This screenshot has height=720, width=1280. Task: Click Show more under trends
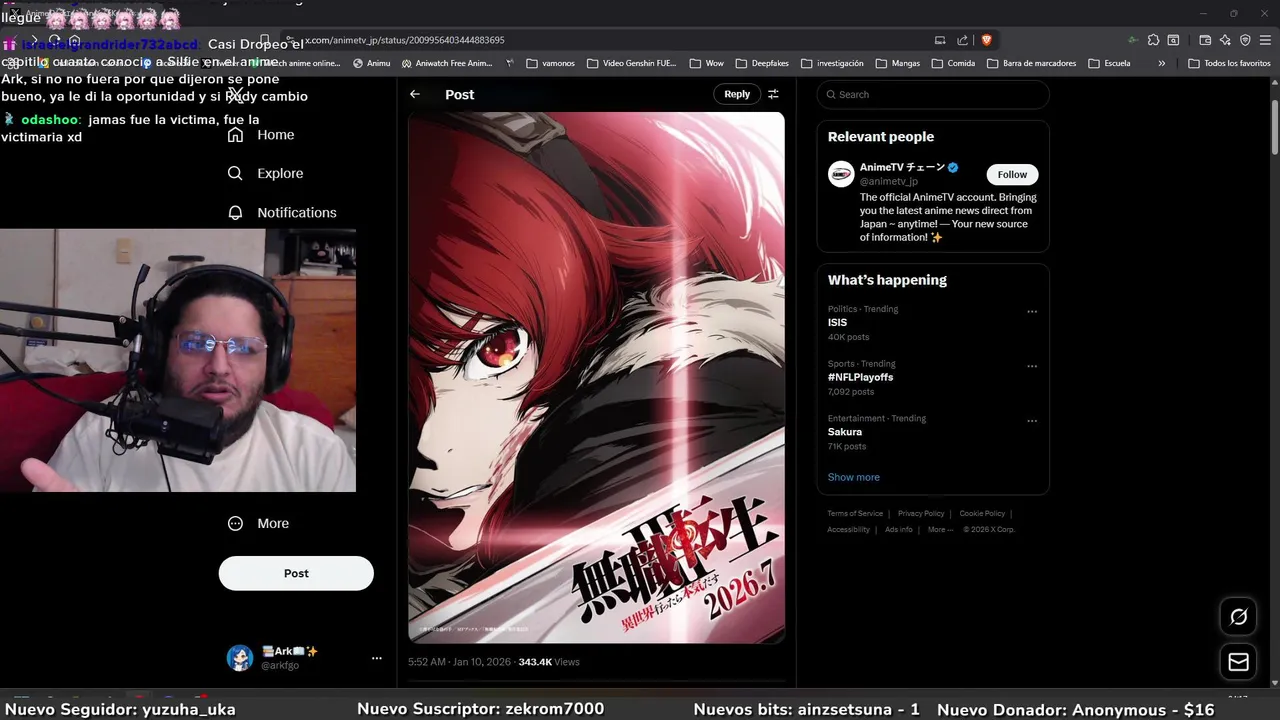click(x=854, y=477)
